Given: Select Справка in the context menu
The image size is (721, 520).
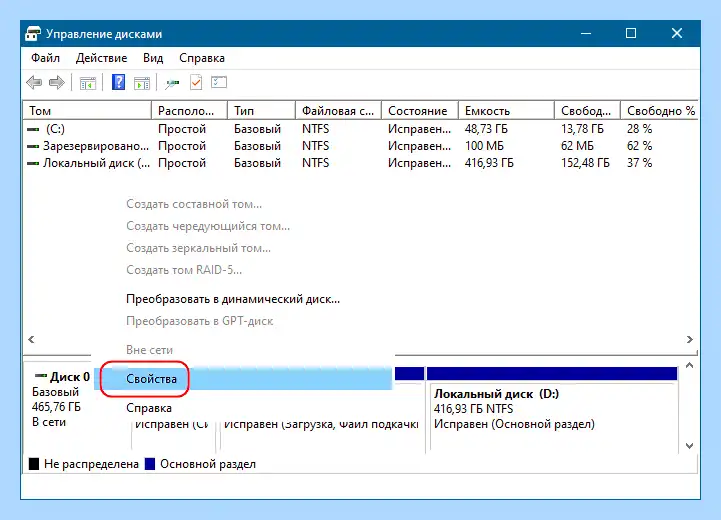Looking at the screenshot, I should [x=149, y=408].
